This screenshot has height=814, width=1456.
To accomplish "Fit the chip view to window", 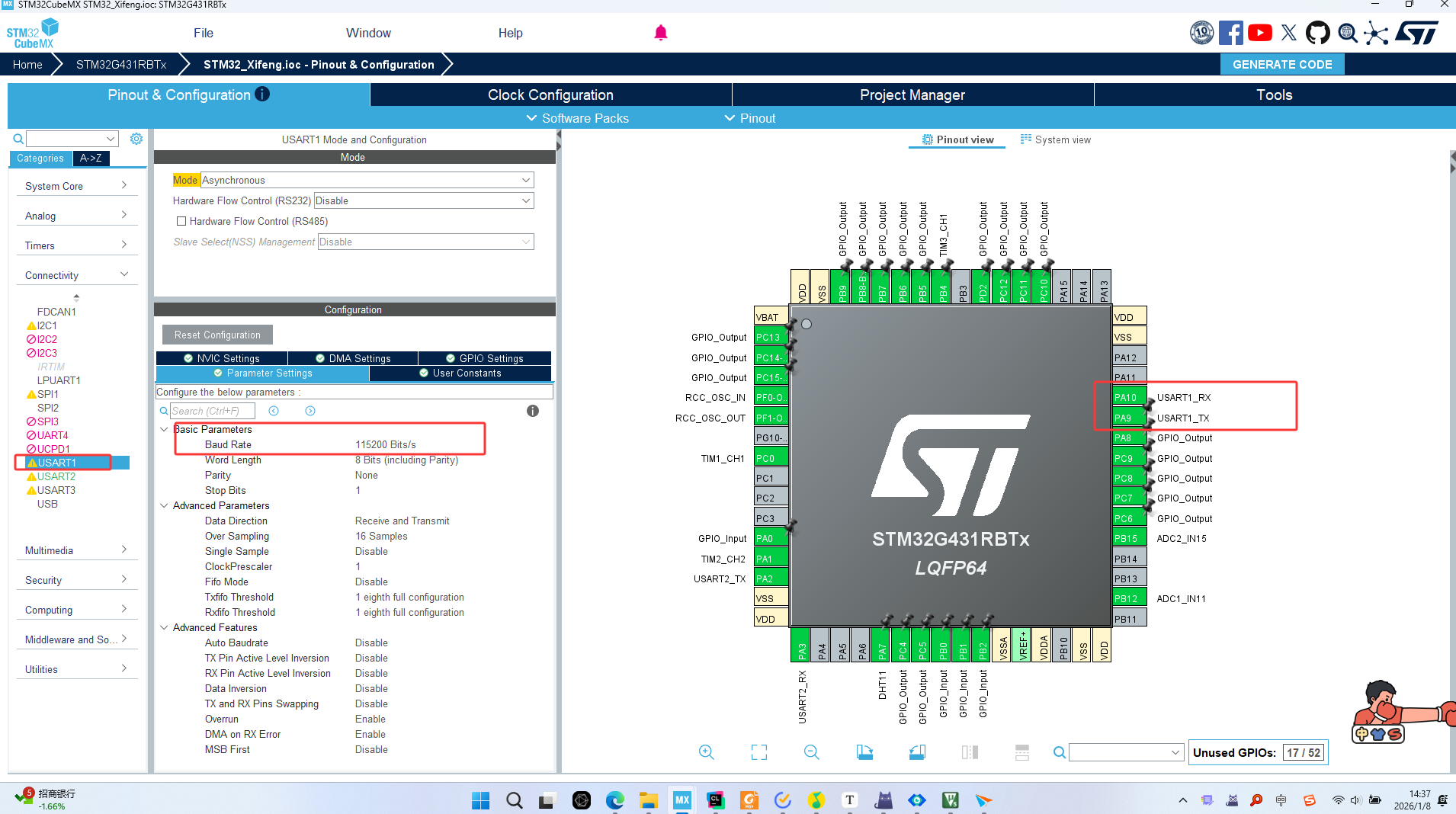I will pos(759,752).
